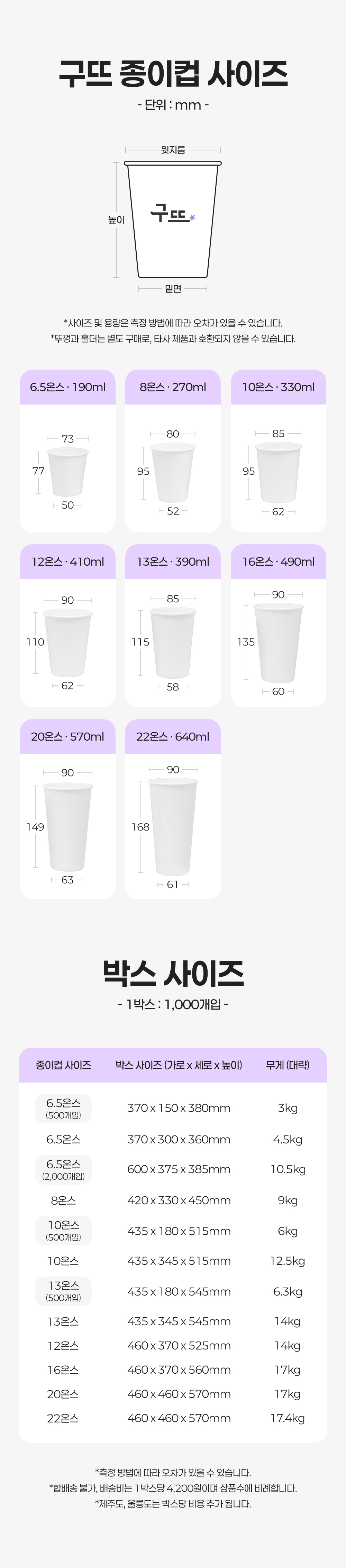Screen dimensions: 346x1568
Task: Click the 구뜨 종이컵 사이즈 title
Action: pos(173,74)
